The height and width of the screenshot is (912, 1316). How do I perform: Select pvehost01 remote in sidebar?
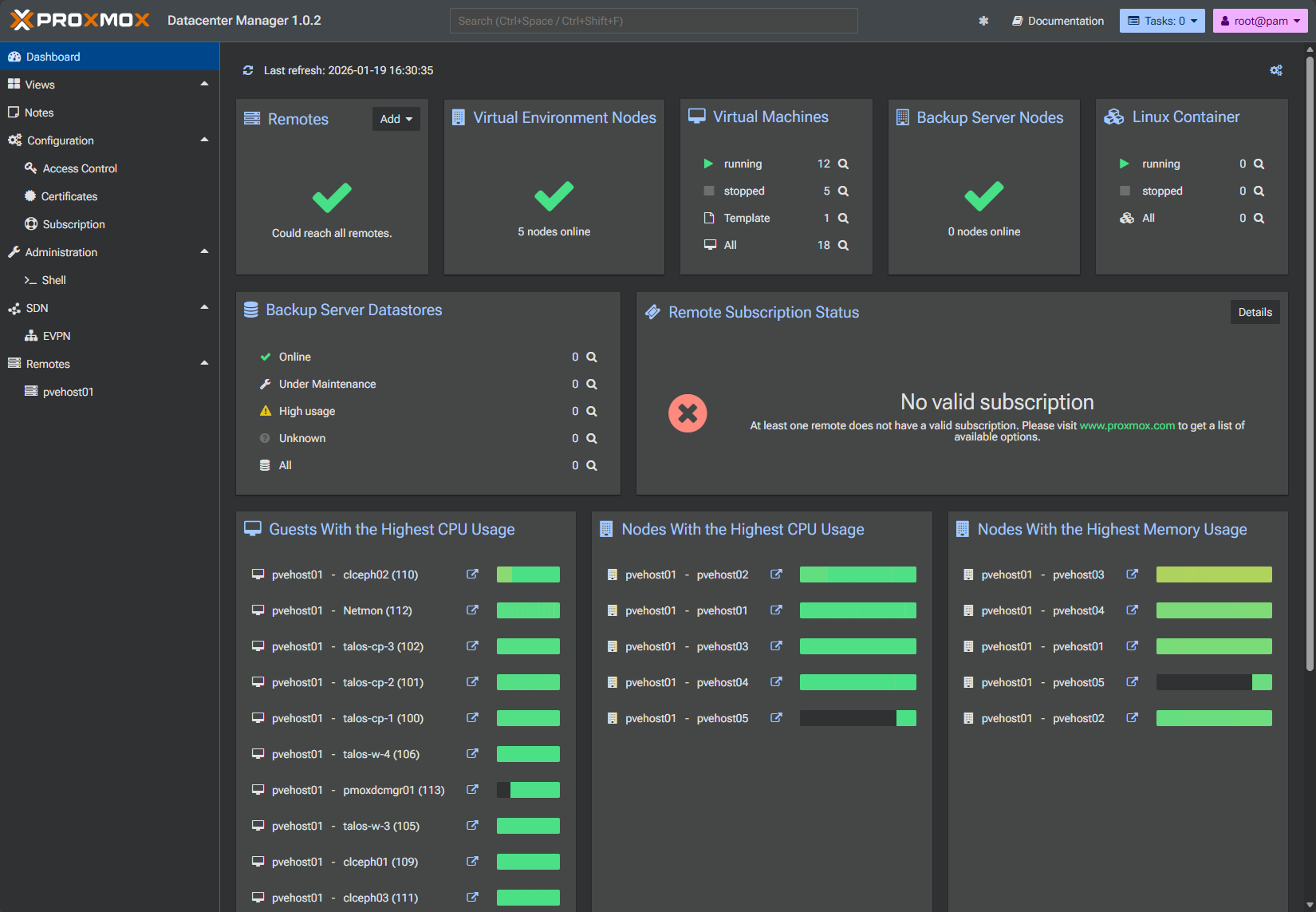[110, 392]
